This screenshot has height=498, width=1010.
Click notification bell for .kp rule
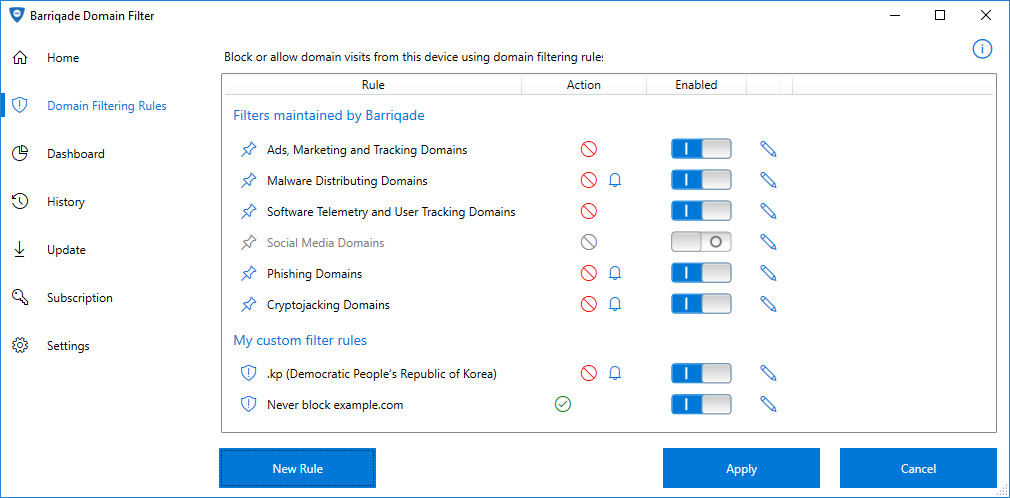pos(615,372)
